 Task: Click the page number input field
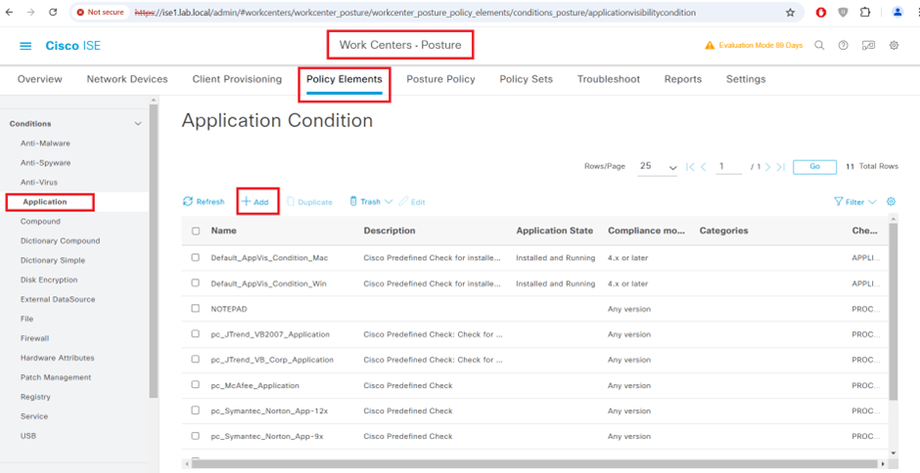(x=729, y=167)
